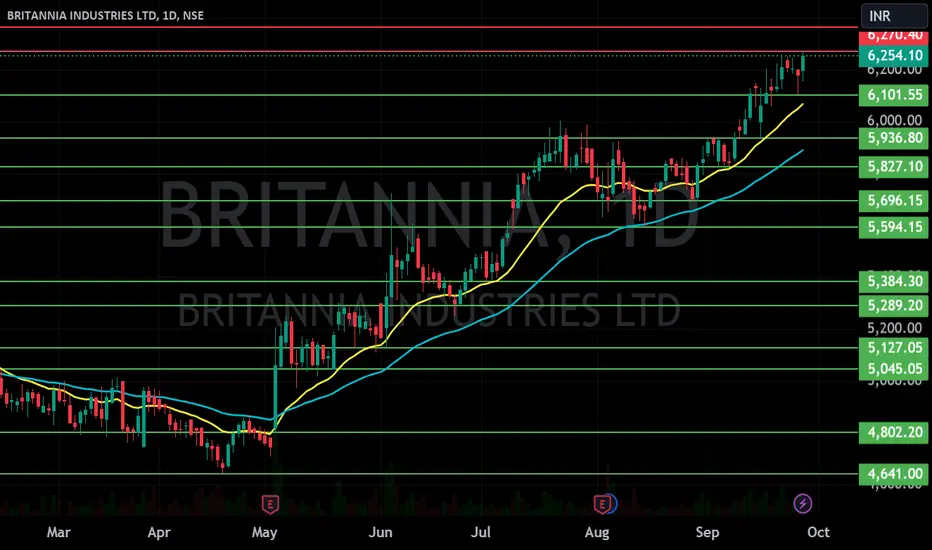The height and width of the screenshot is (550, 932).
Task: Click the May label on time axis
Action: [x=264, y=532]
